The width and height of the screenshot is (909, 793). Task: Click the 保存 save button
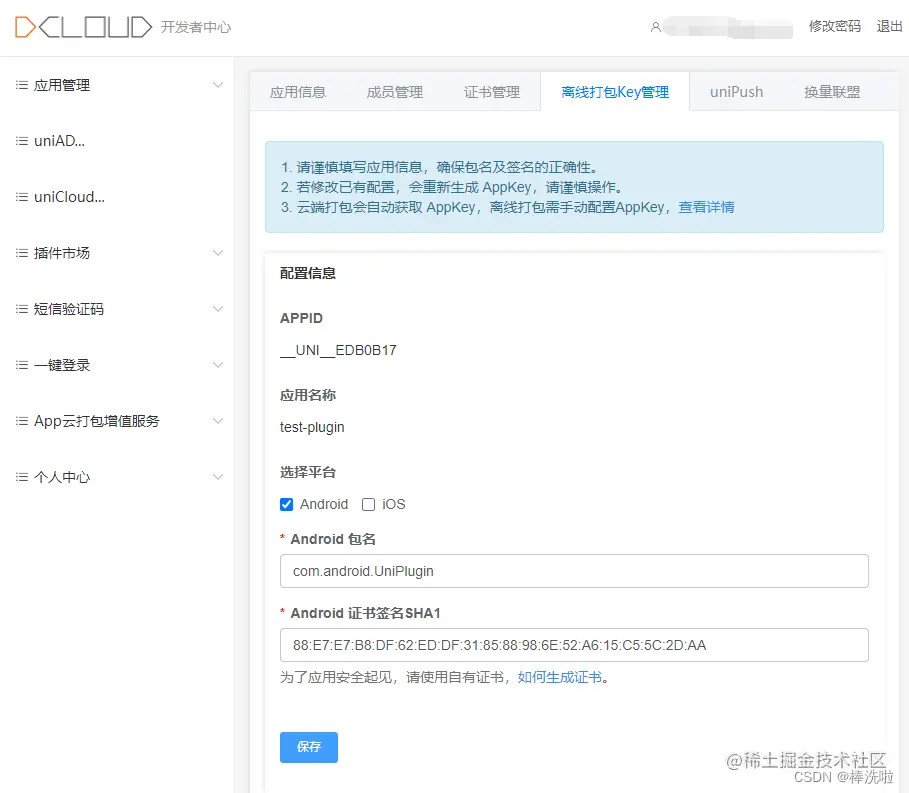point(309,747)
